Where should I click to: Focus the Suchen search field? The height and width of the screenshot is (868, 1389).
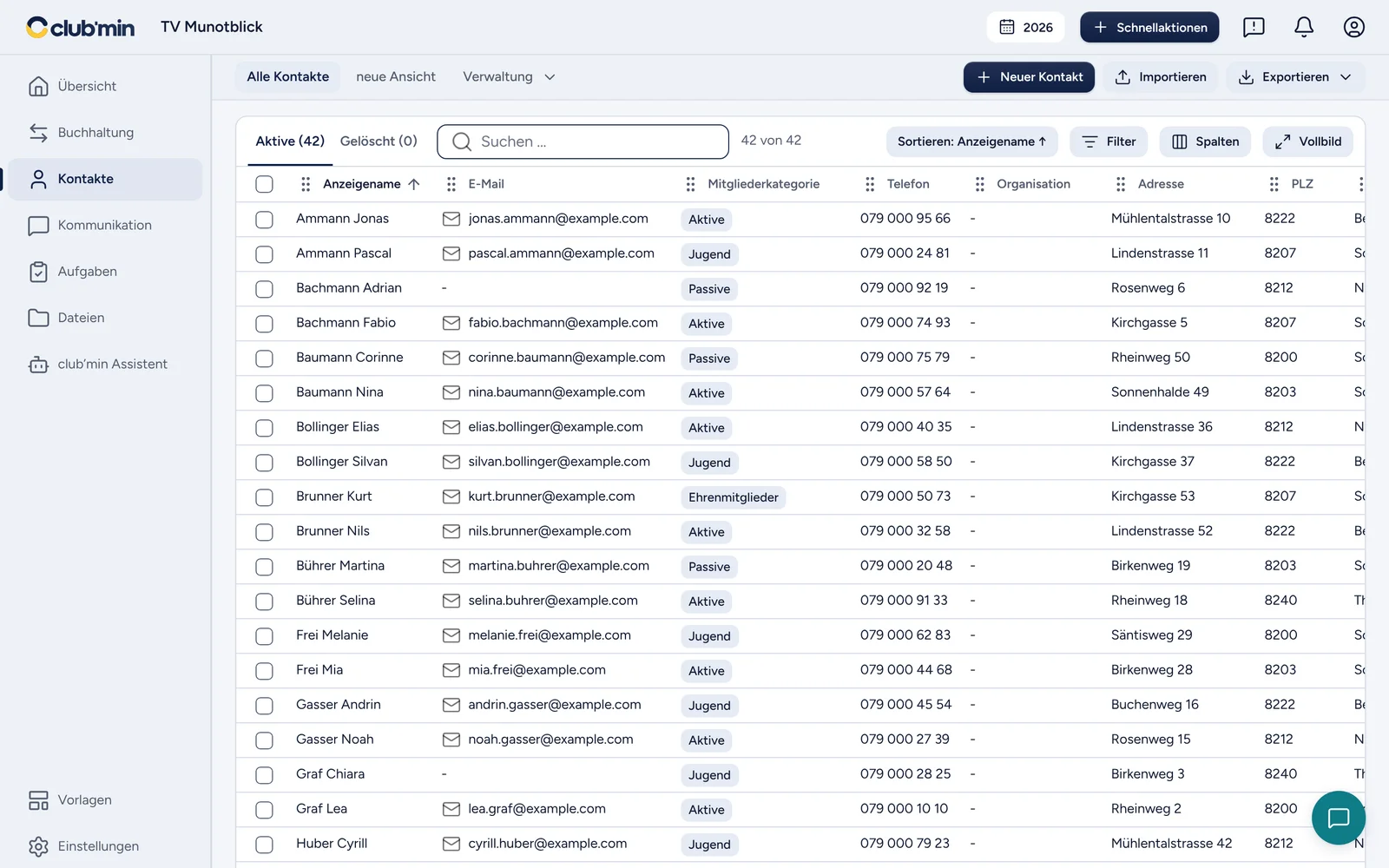[x=583, y=141]
